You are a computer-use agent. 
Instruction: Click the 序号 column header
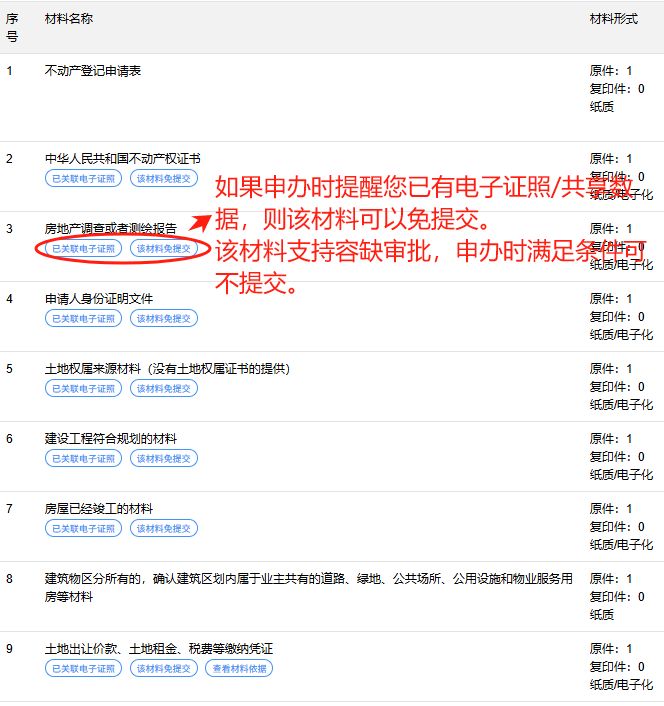coord(12,28)
